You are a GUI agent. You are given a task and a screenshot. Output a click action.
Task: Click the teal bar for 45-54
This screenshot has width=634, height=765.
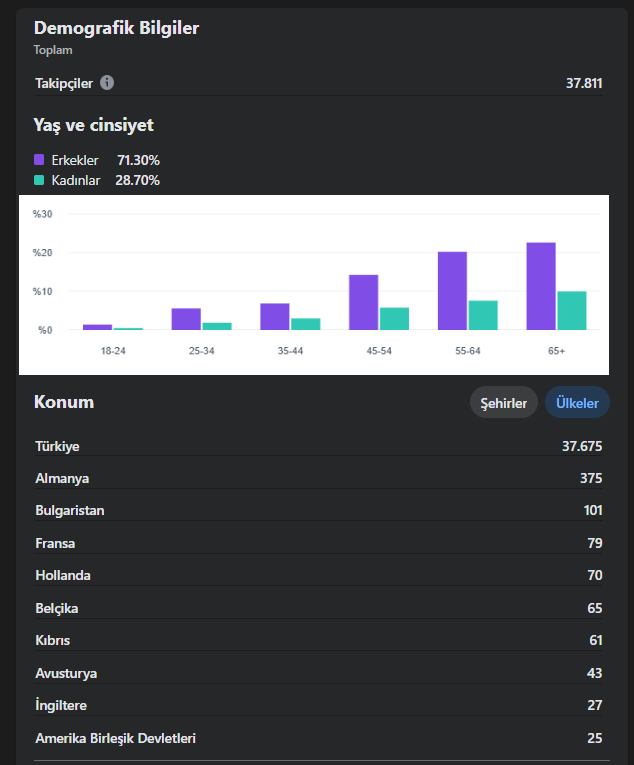[394, 319]
